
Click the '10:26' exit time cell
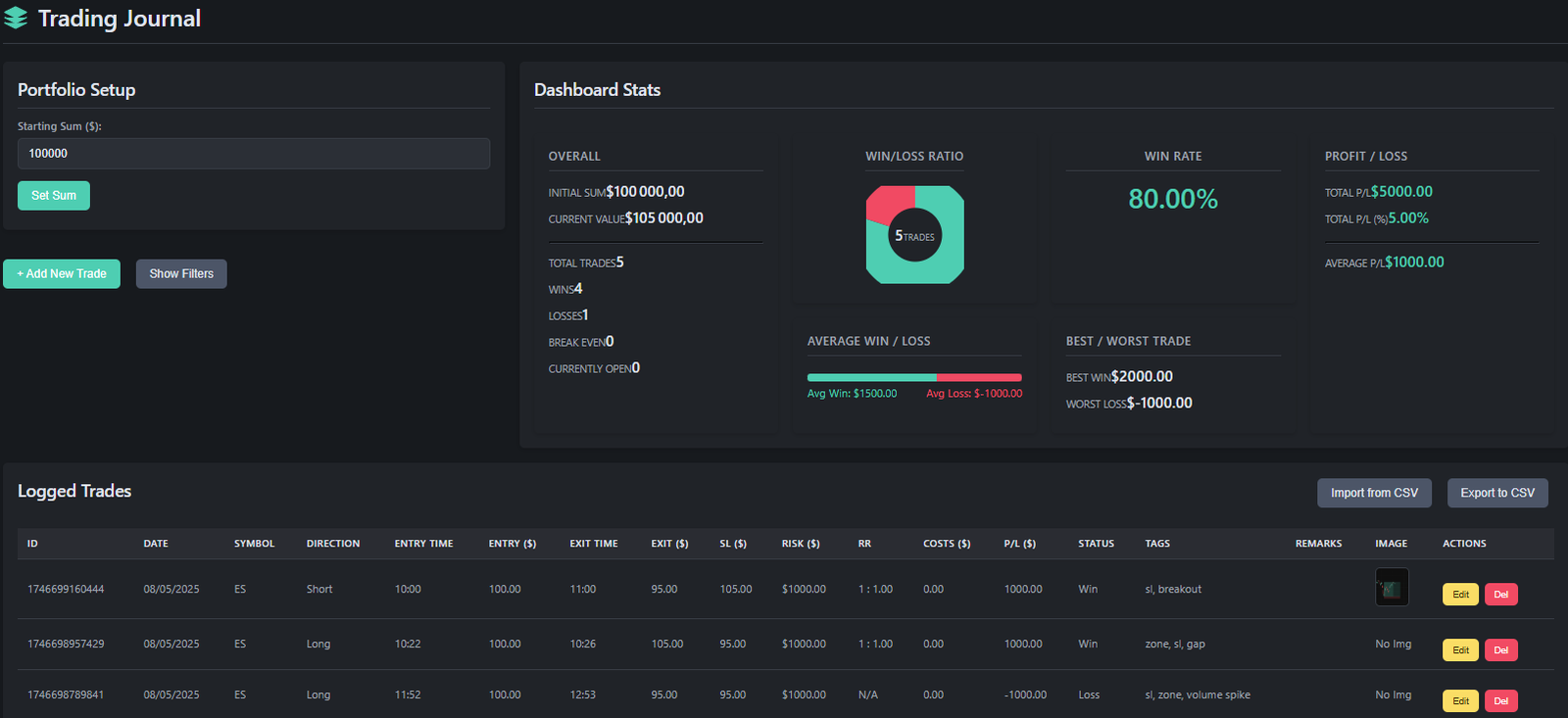coord(582,645)
